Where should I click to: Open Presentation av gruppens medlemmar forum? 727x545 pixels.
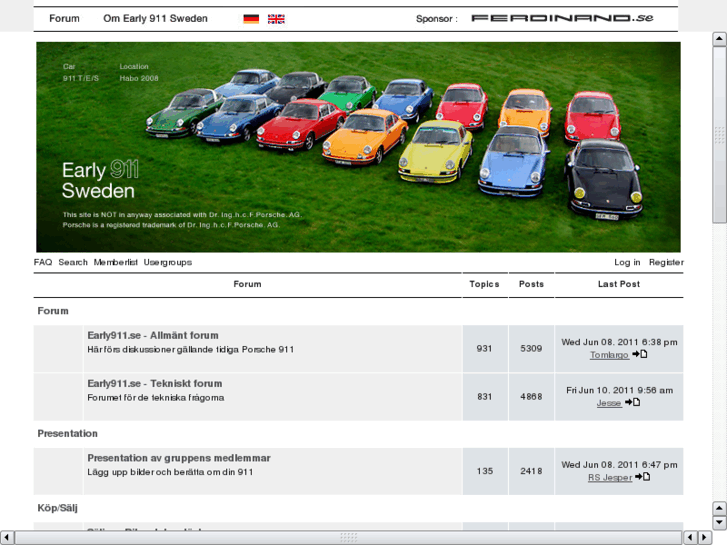178,458
